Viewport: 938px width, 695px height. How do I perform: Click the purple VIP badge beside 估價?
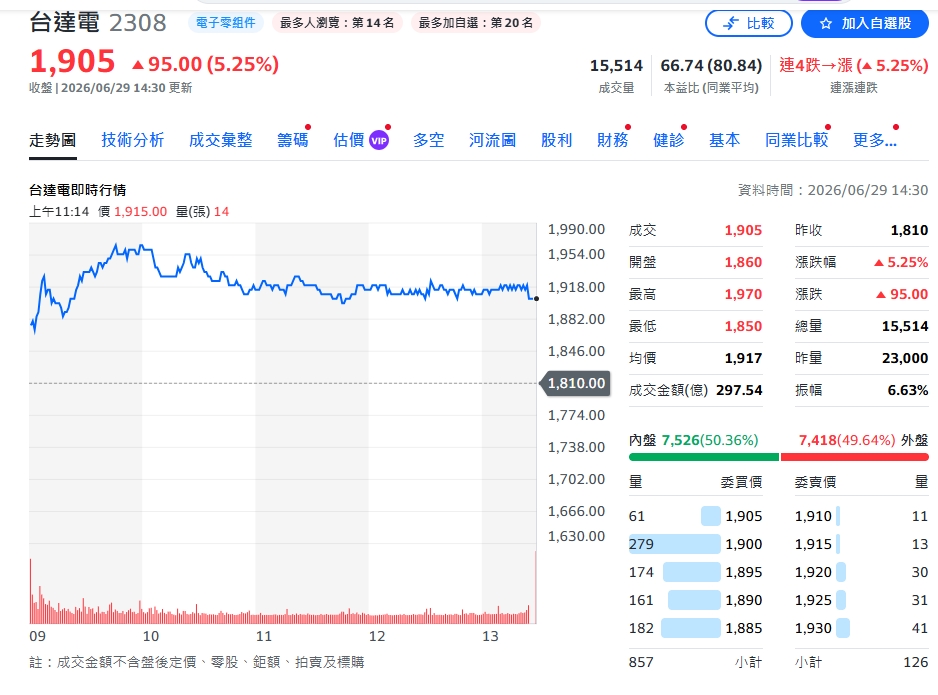379,141
